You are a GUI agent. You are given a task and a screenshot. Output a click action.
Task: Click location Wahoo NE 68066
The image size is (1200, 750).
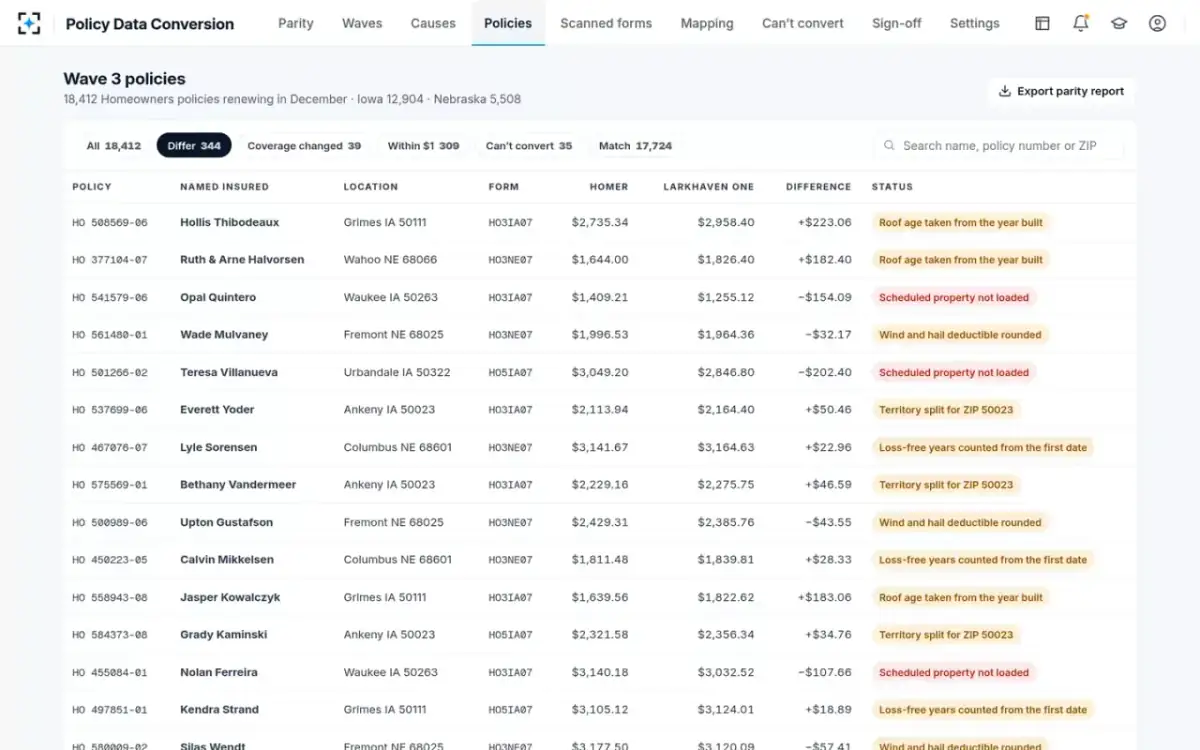390,260
